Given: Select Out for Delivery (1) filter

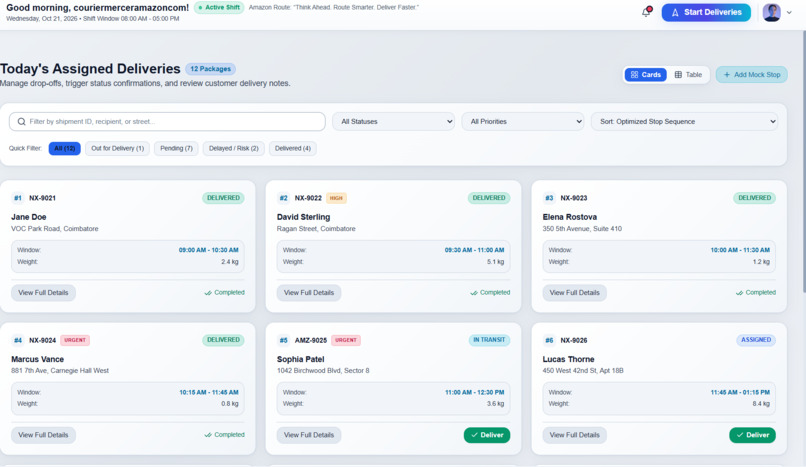Looking at the screenshot, I should tap(118, 148).
